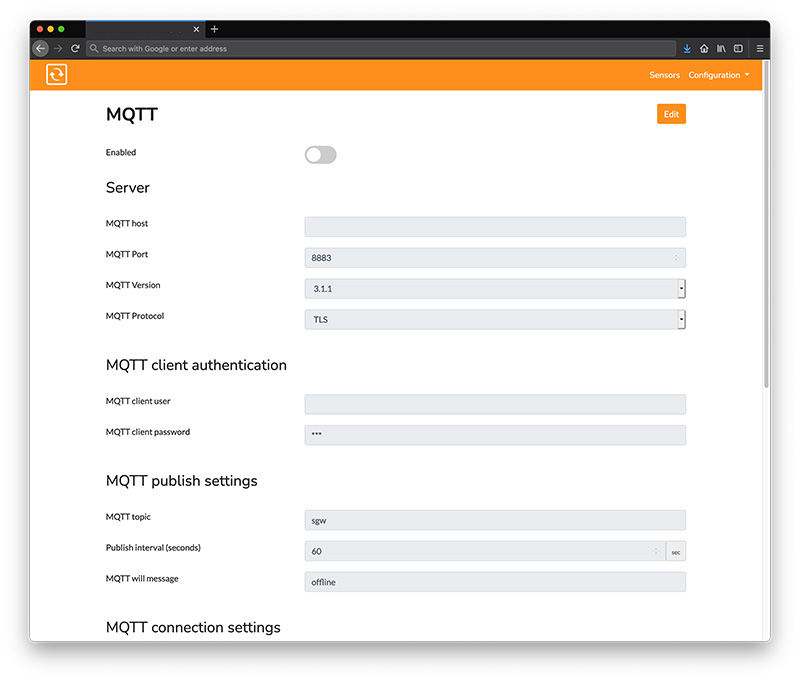Click the browser address bar
800x681 pixels.
(381, 48)
